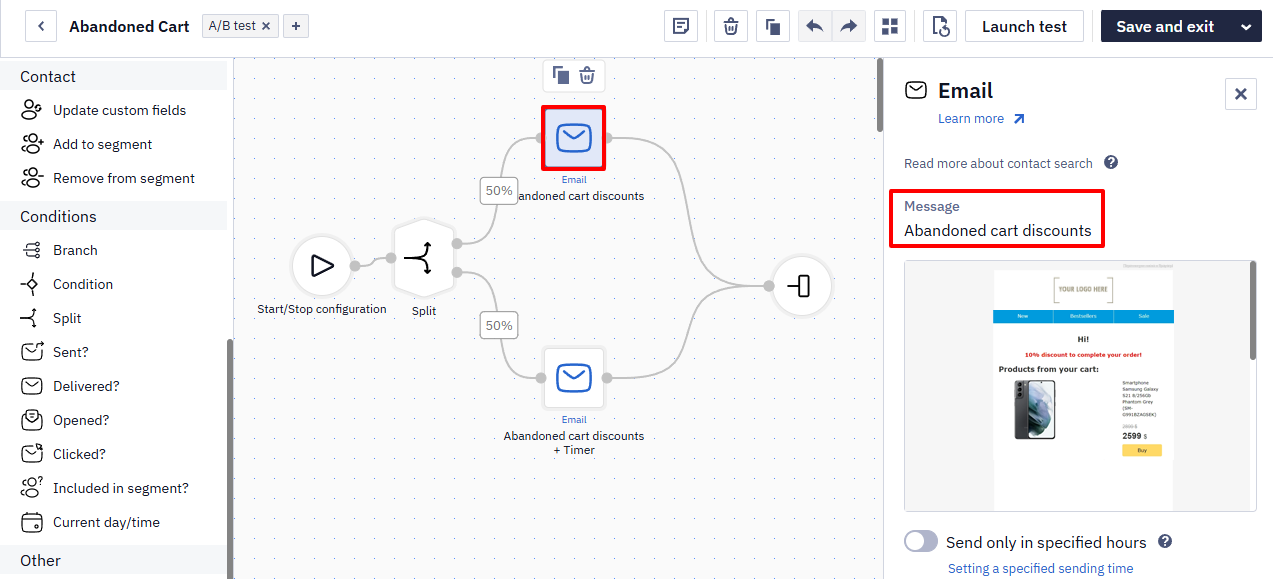This screenshot has width=1273, height=579.
Task: Close the Email settings panel
Action: pyautogui.click(x=1240, y=94)
